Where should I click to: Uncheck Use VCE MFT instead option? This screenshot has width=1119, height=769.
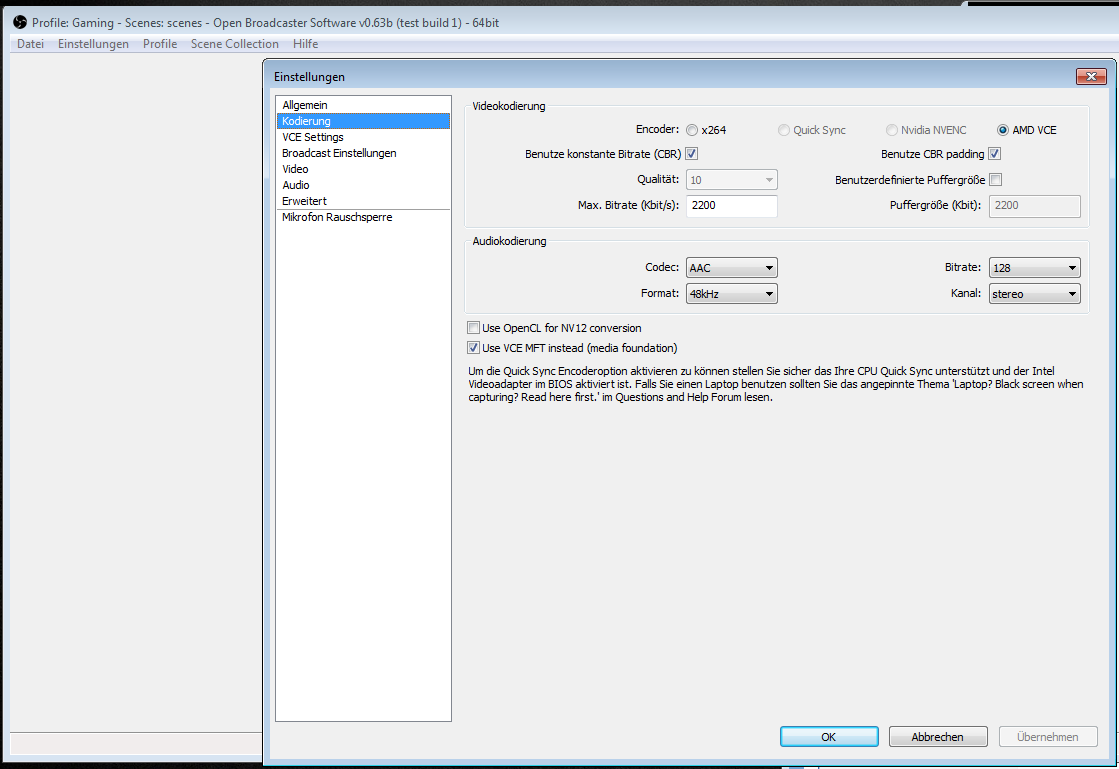pos(473,347)
